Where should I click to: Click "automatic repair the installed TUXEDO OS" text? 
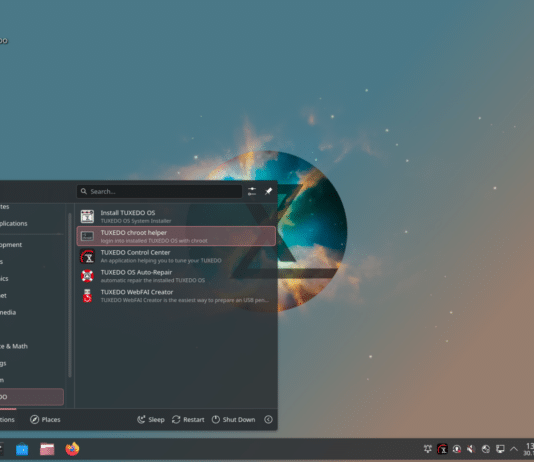(x=153, y=280)
